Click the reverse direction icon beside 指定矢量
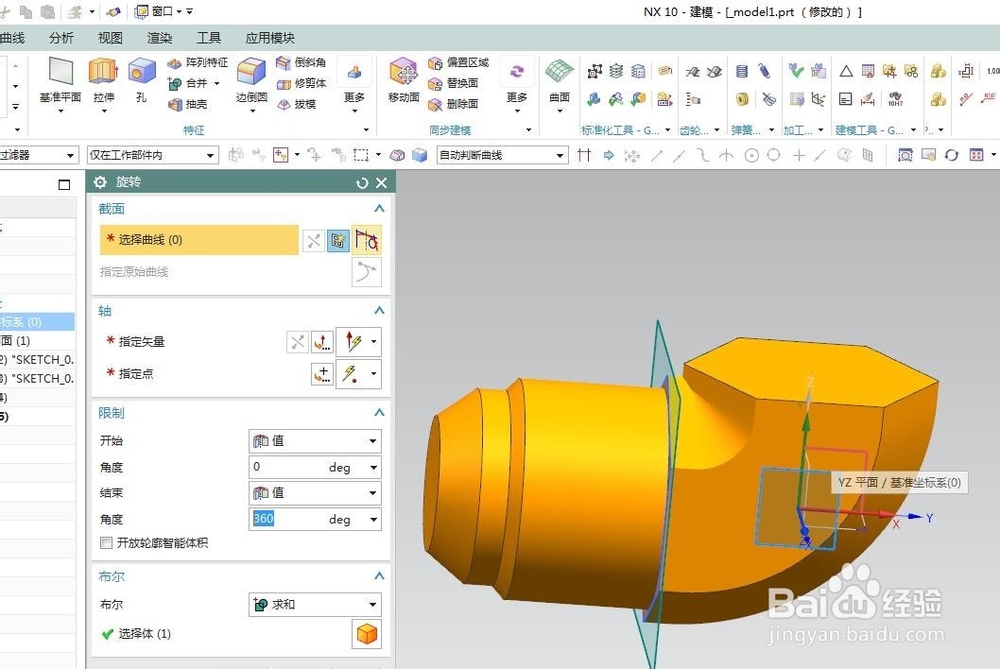 [297, 342]
